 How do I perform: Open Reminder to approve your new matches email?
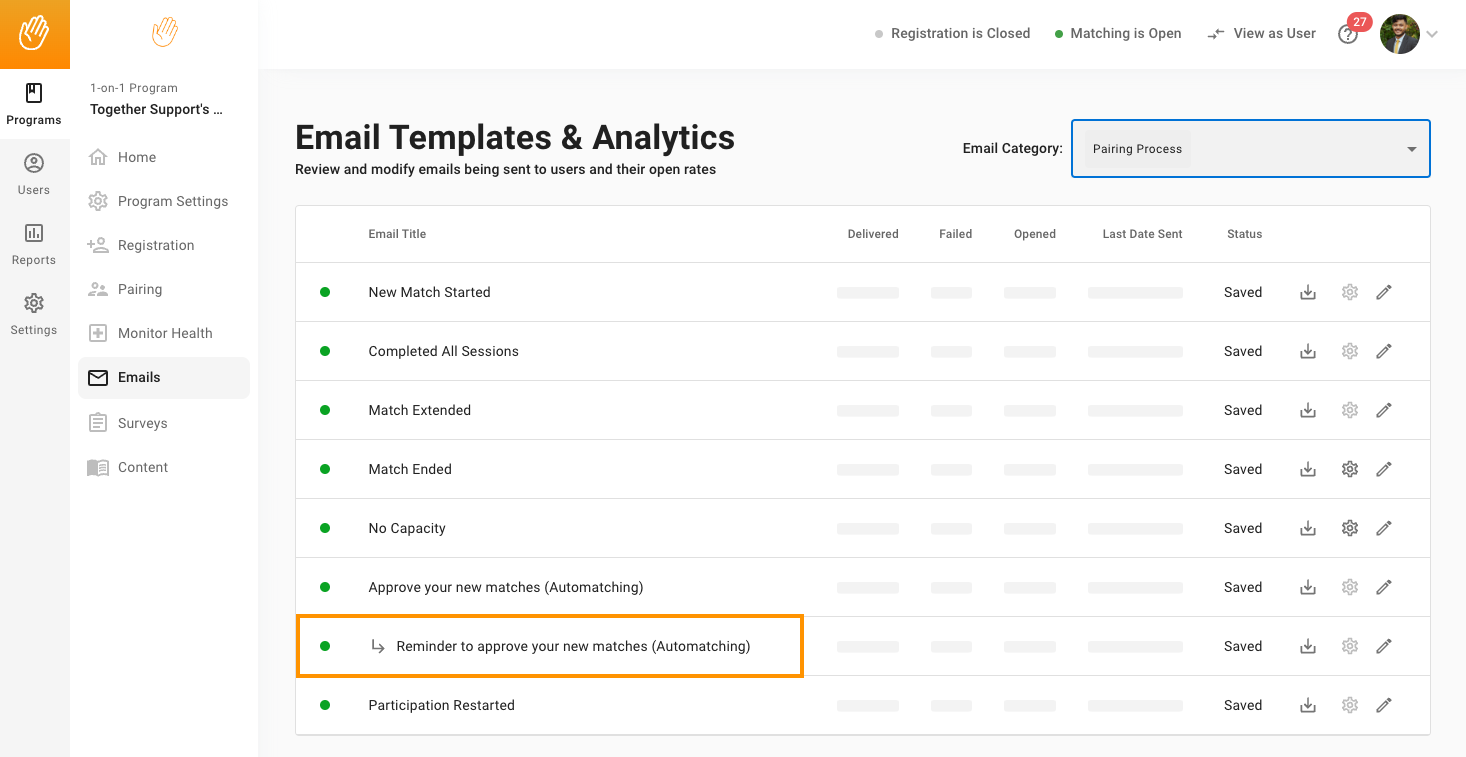[x=572, y=646]
